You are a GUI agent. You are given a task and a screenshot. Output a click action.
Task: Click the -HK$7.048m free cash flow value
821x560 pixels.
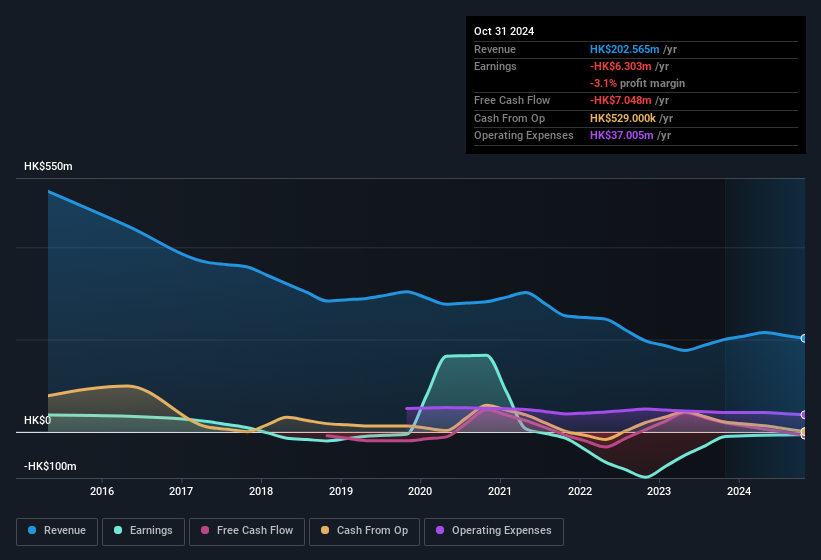point(621,100)
